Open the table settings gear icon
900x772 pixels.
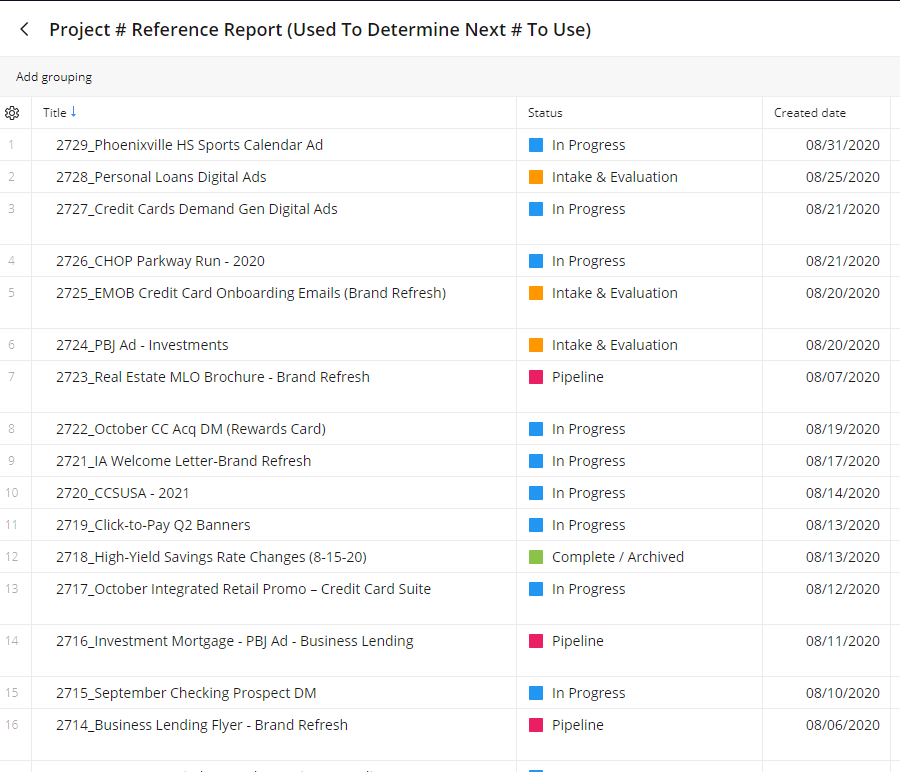click(x=12, y=113)
